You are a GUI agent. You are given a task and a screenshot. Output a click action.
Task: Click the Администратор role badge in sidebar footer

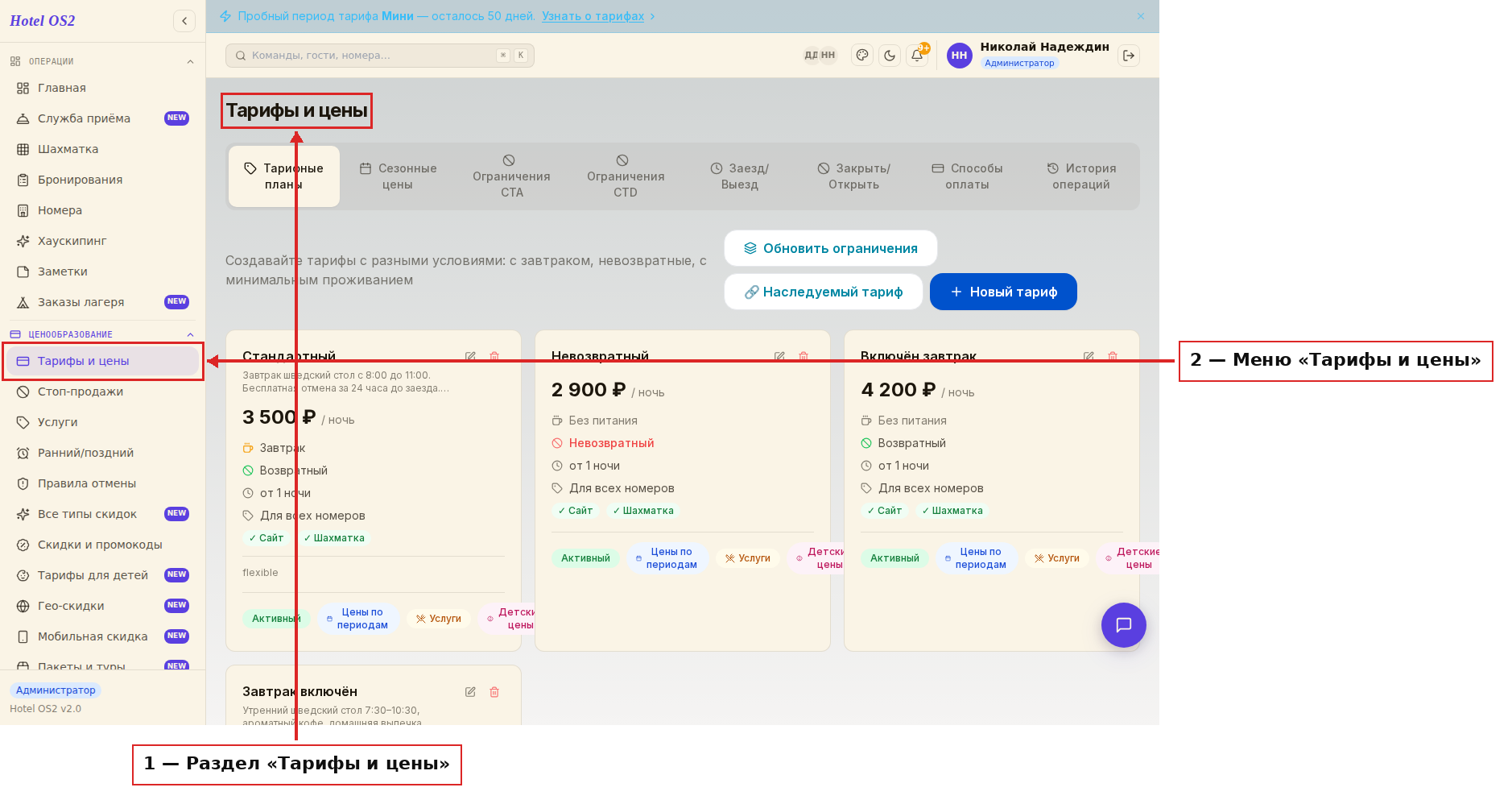pos(56,690)
